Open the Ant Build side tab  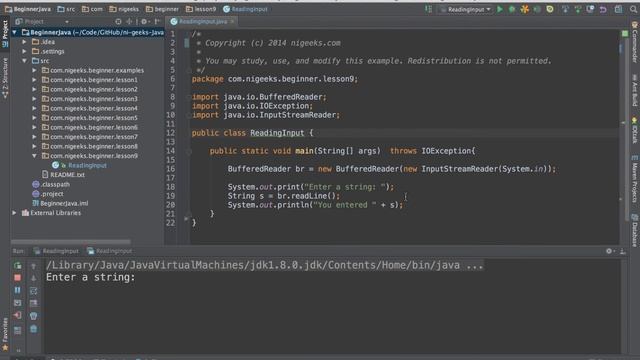(635, 91)
